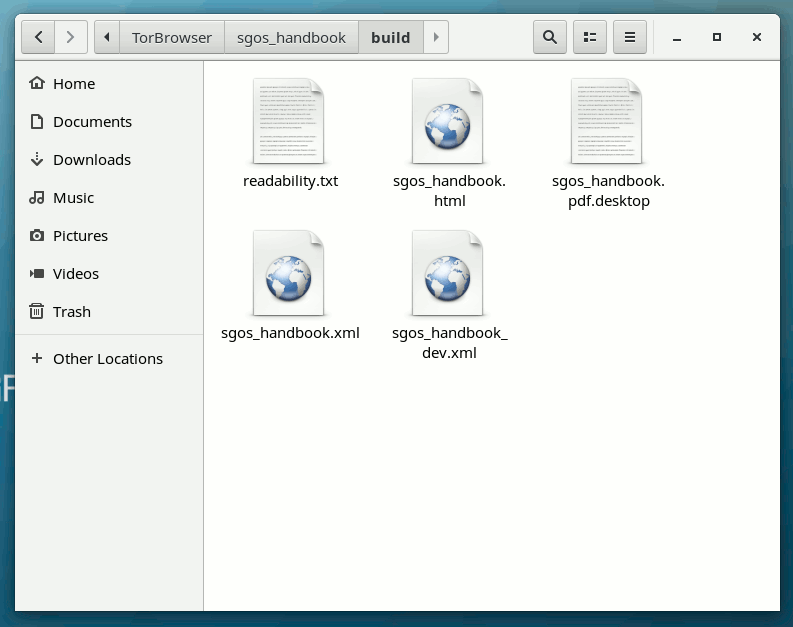Screen dimensions: 793x627
Task: Select sgos_handbook in the path bar
Action: 291,38
